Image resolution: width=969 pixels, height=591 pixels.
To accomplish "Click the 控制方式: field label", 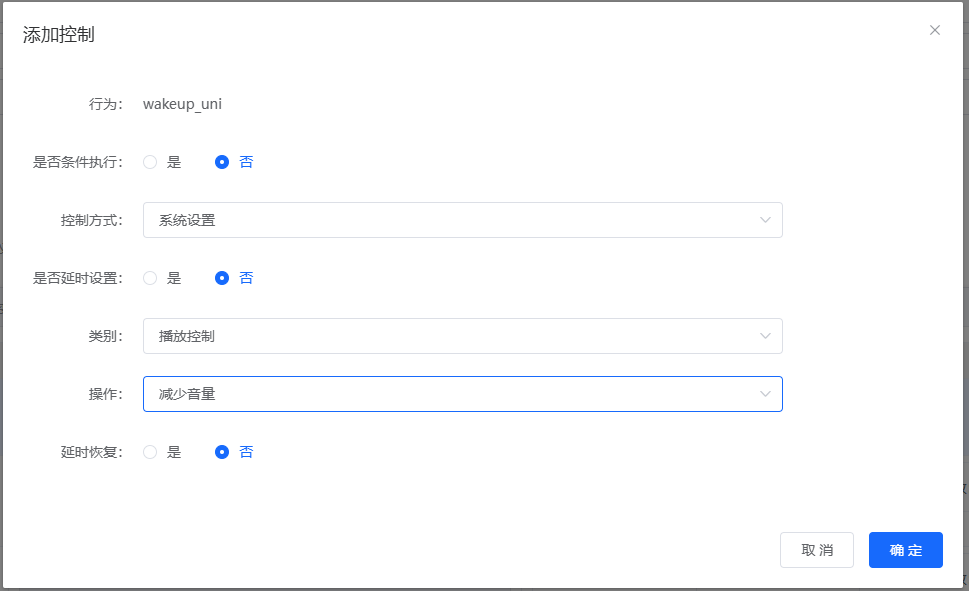I will 91,220.
